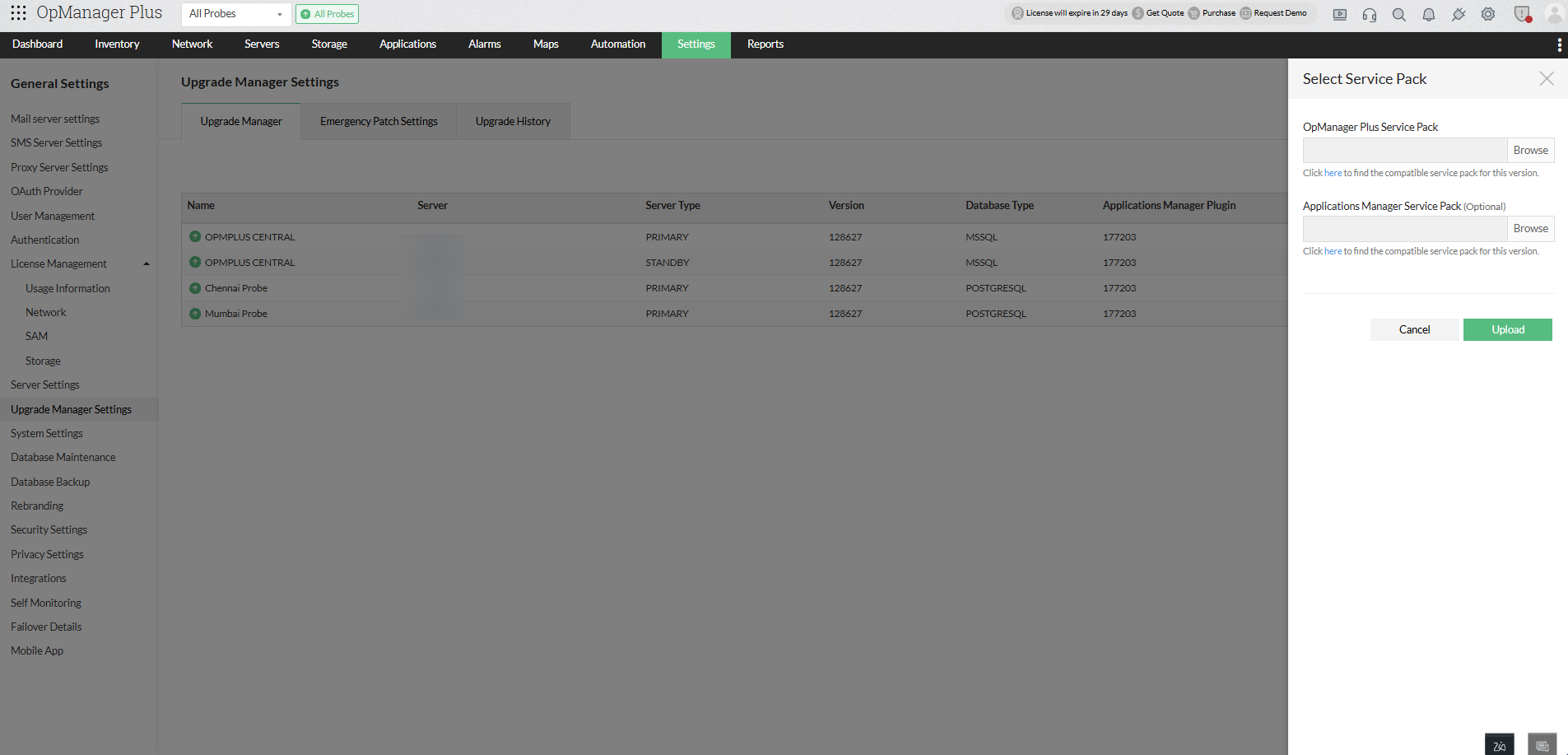Screen dimensions: 1568x755
Task: Click 'here' link under OpManager Plus Service Pack
Action: (x=1333, y=173)
